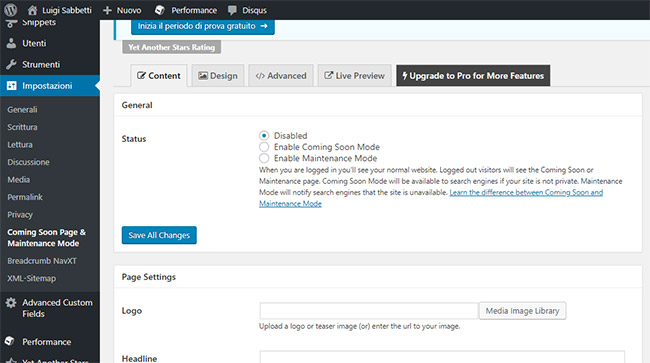
Task: Click the Logo URL input field
Action: [369, 311]
